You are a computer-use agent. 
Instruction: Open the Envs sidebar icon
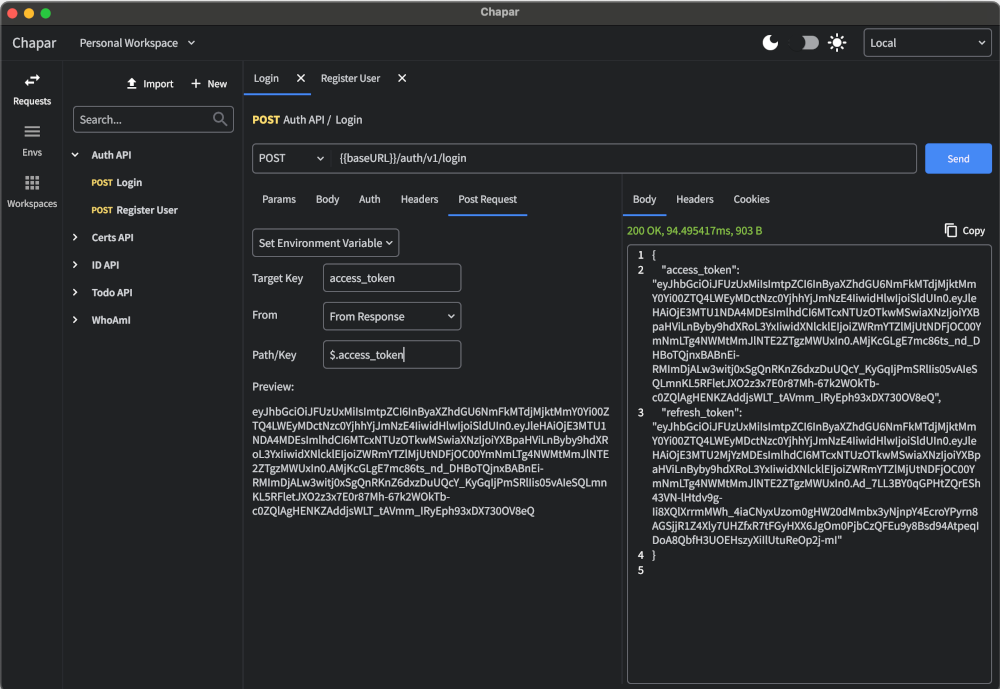pyautogui.click(x=32, y=132)
